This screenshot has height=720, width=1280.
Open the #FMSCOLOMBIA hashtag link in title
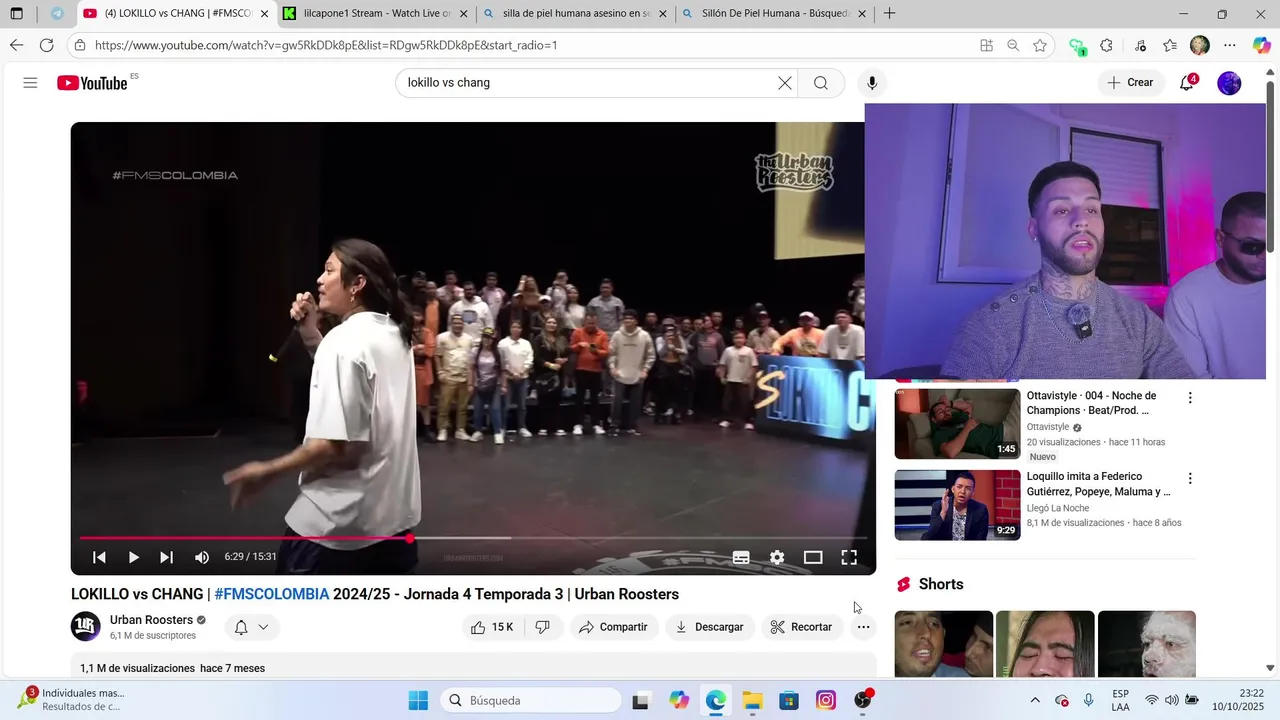(272, 594)
